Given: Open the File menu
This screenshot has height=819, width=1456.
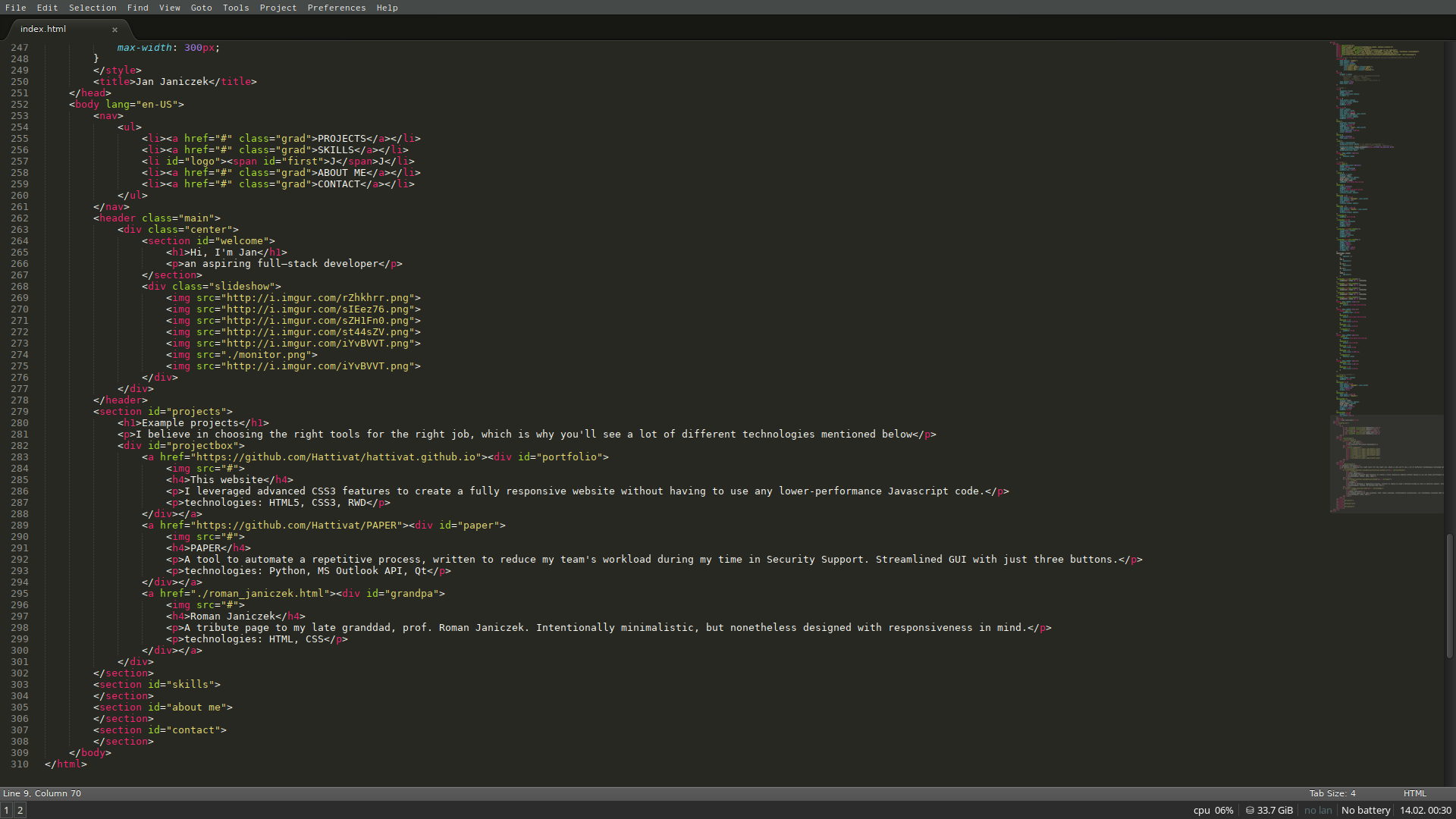Looking at the screenshot, I should pos(15,8).
